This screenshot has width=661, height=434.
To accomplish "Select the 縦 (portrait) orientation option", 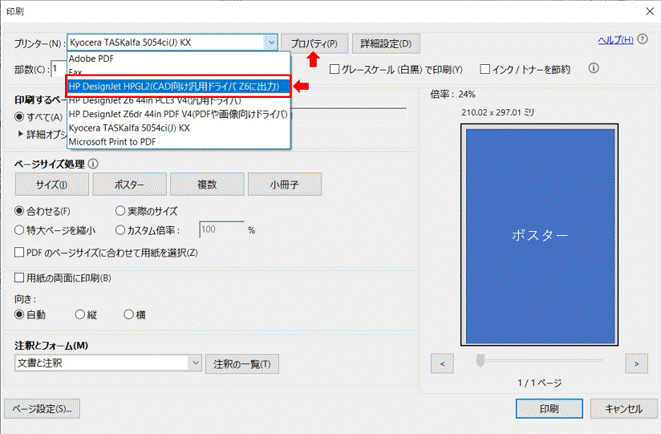I will [80, 314].
